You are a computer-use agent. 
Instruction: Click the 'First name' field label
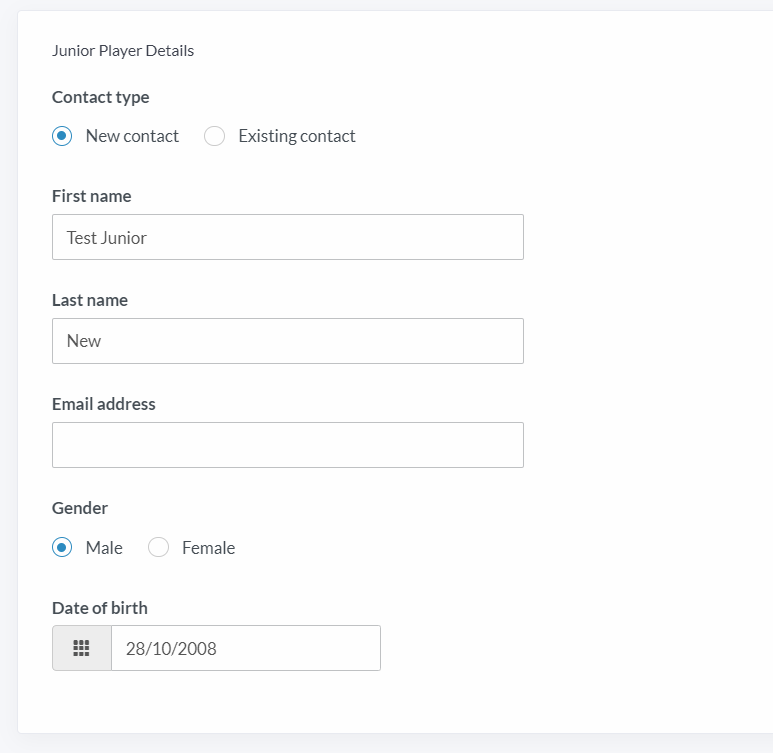(x=92, y=196)
